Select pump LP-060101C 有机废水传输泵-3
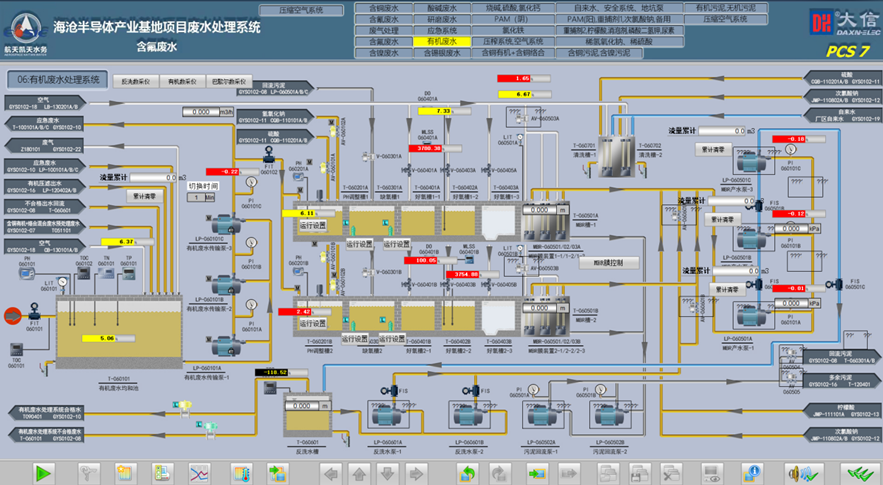 point(225,225)
